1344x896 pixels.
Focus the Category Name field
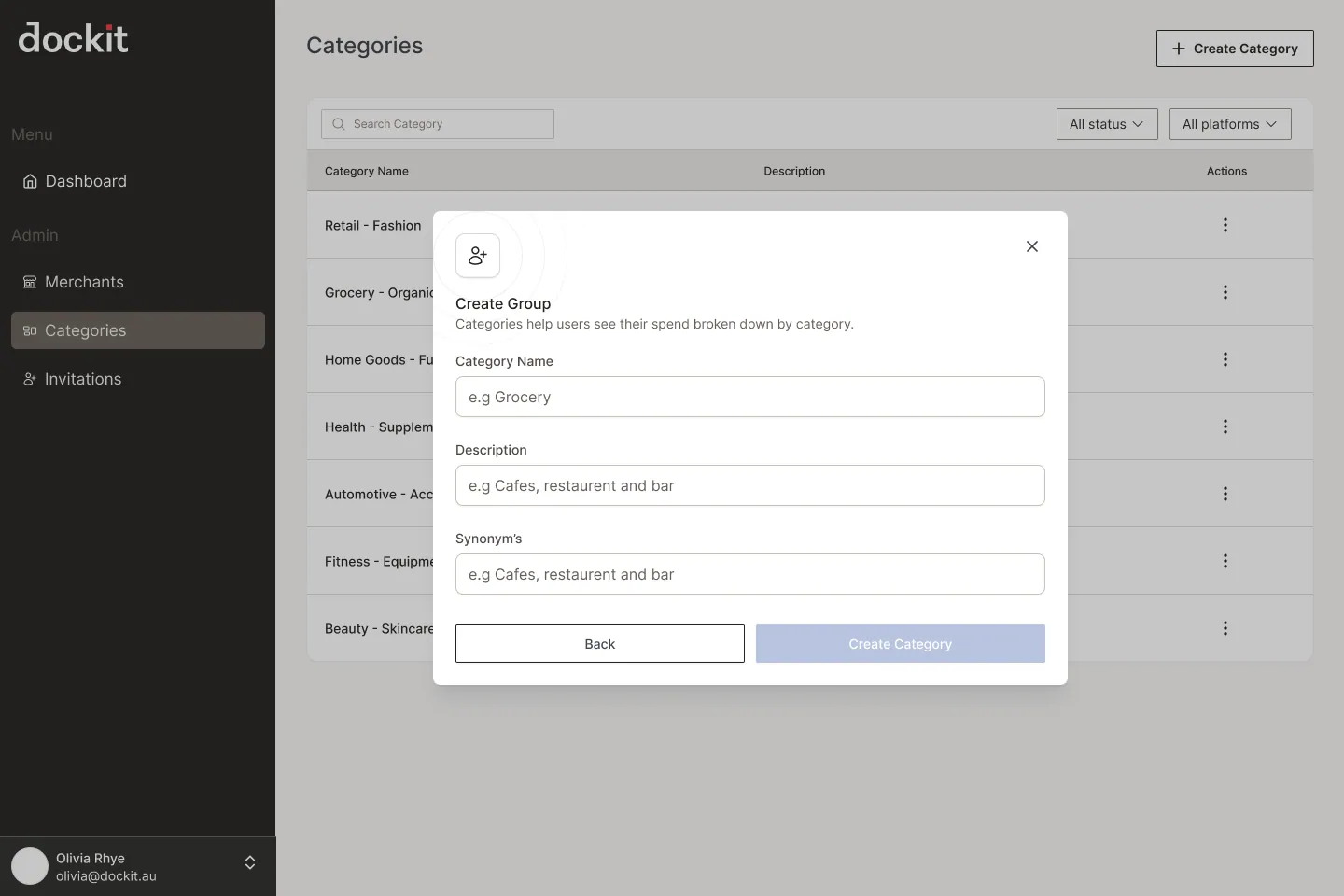(750, 397)
